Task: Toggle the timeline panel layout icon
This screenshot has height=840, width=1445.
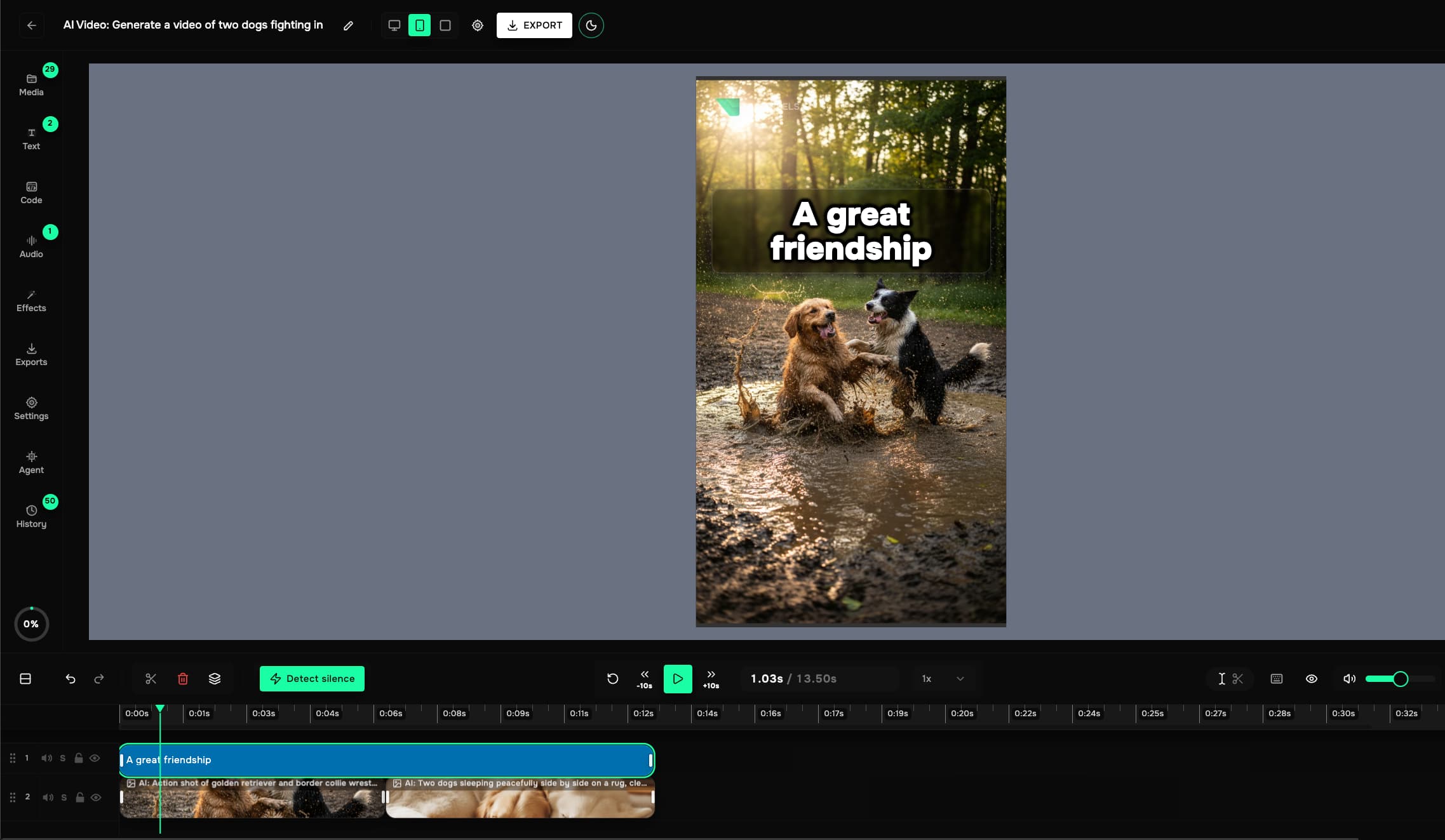Action: 25,679
